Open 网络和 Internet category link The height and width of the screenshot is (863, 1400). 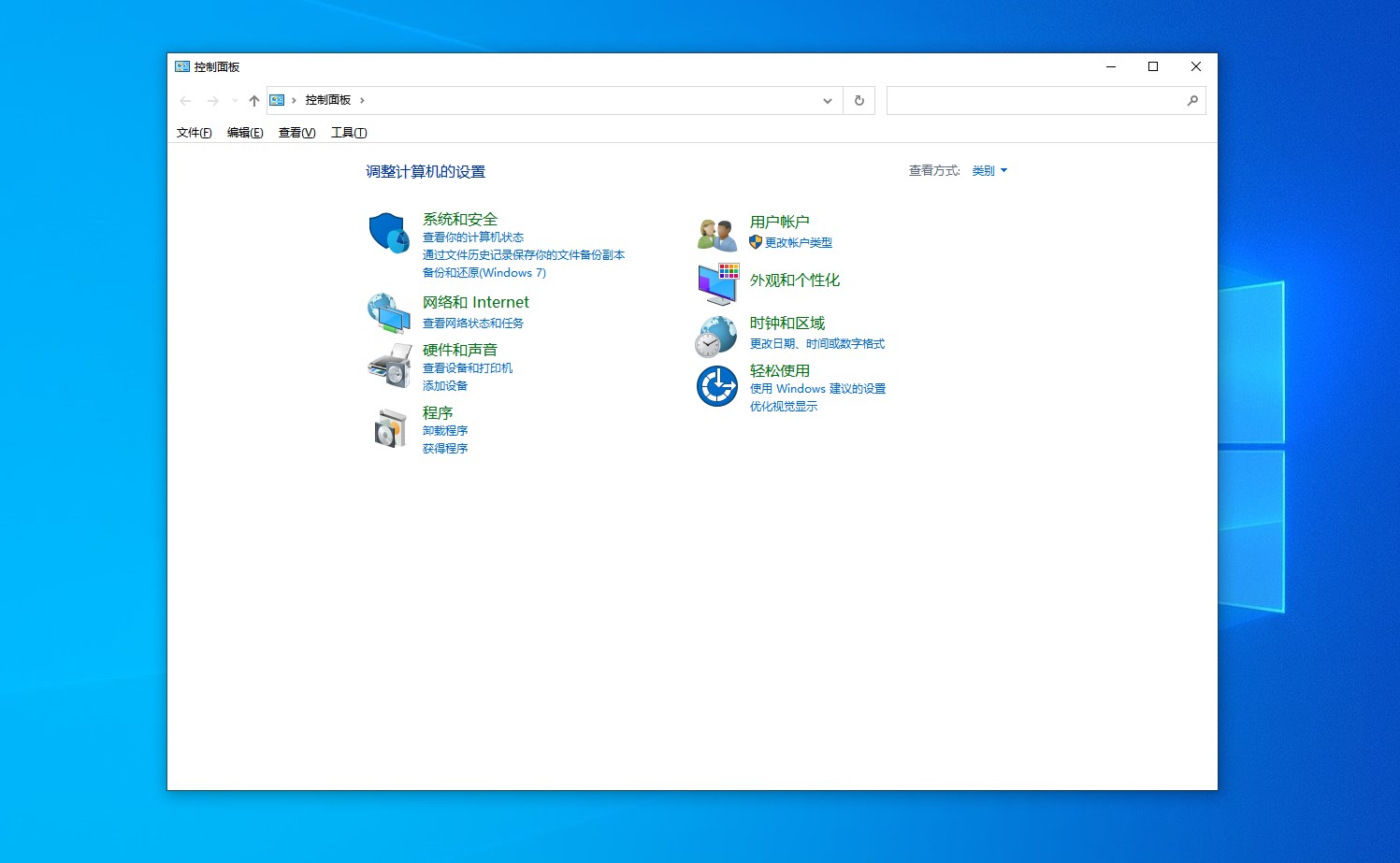coord(476,302)
